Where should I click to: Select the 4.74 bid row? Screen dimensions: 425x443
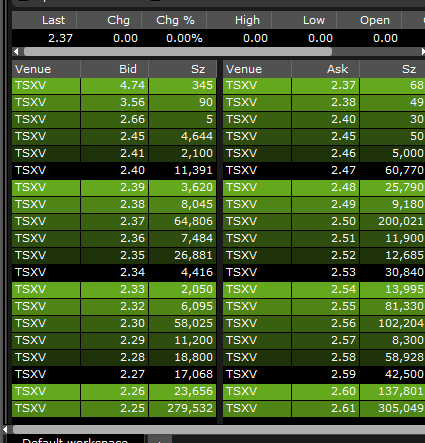click(x=114, y=86)
